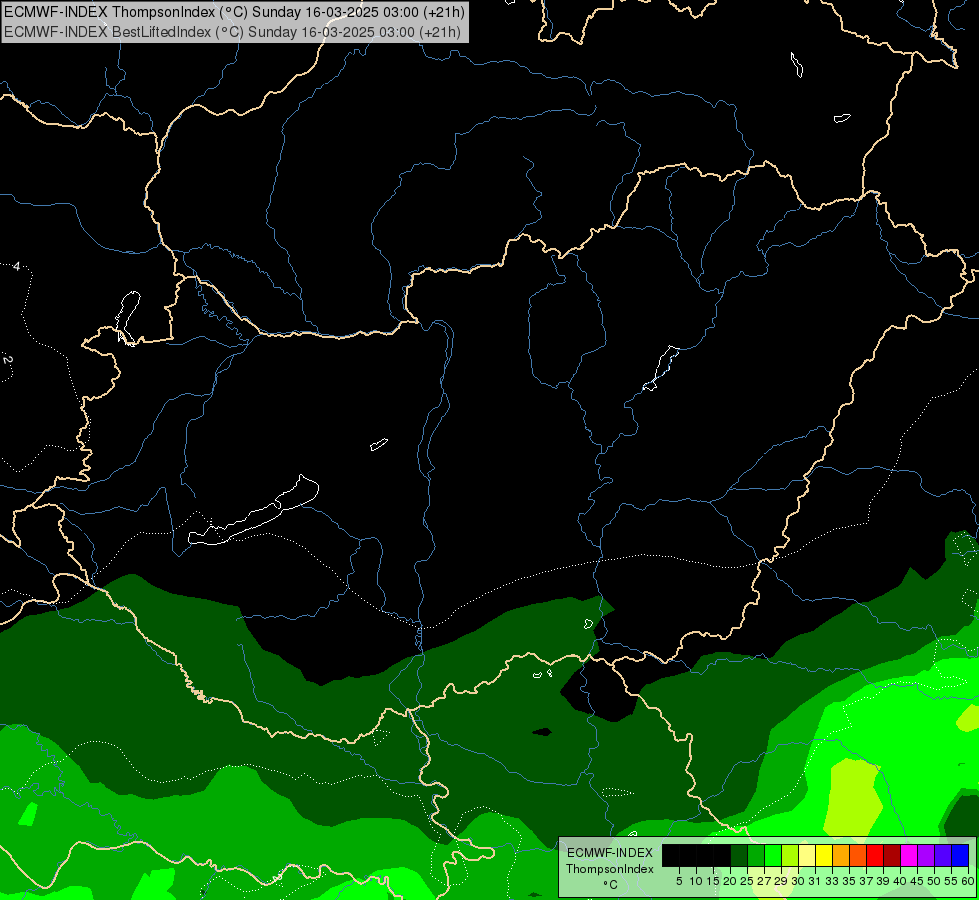Select the lime 29-30 legend swatch
This screenshot has width=979, height=900.
coord(790,855)
